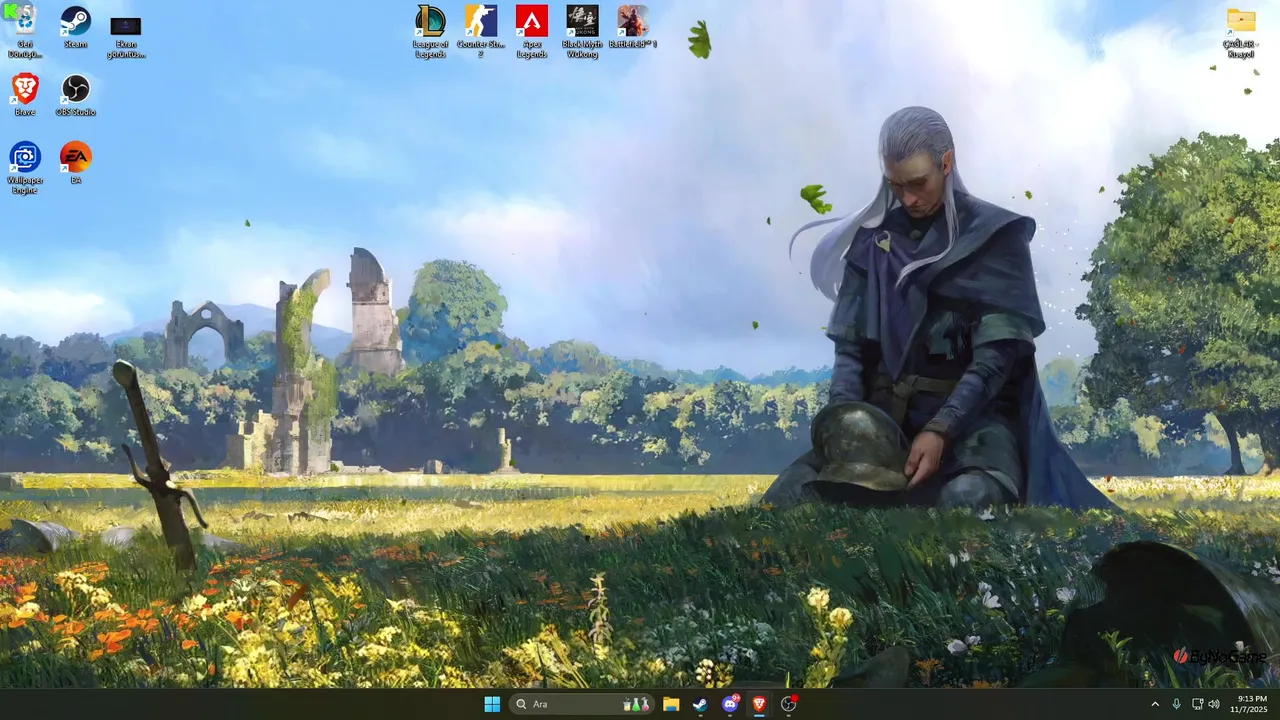
Task: Open the Windows Start menu
Action: pos(492,704)
